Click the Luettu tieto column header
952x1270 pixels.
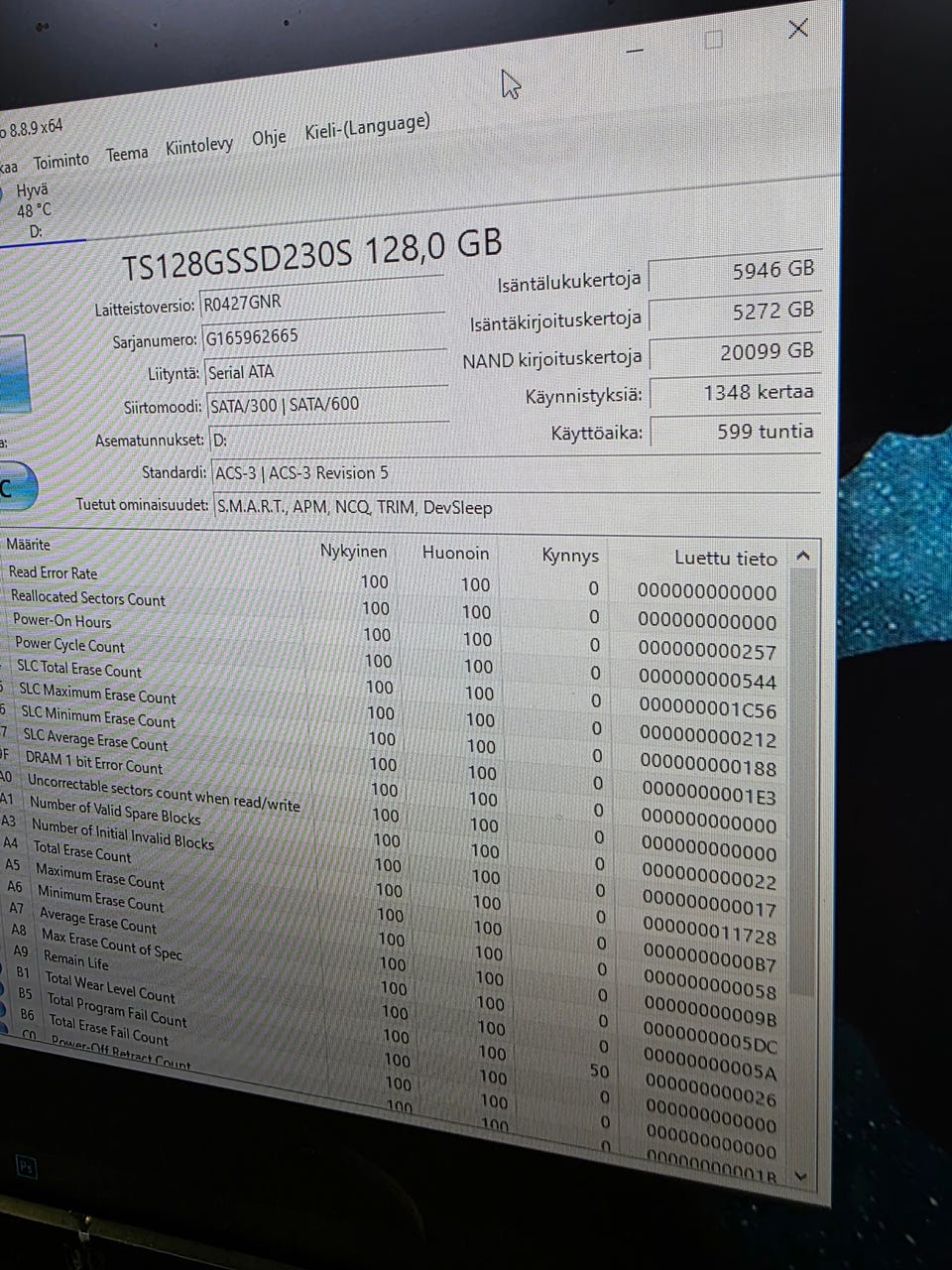(x=725, y=559)
